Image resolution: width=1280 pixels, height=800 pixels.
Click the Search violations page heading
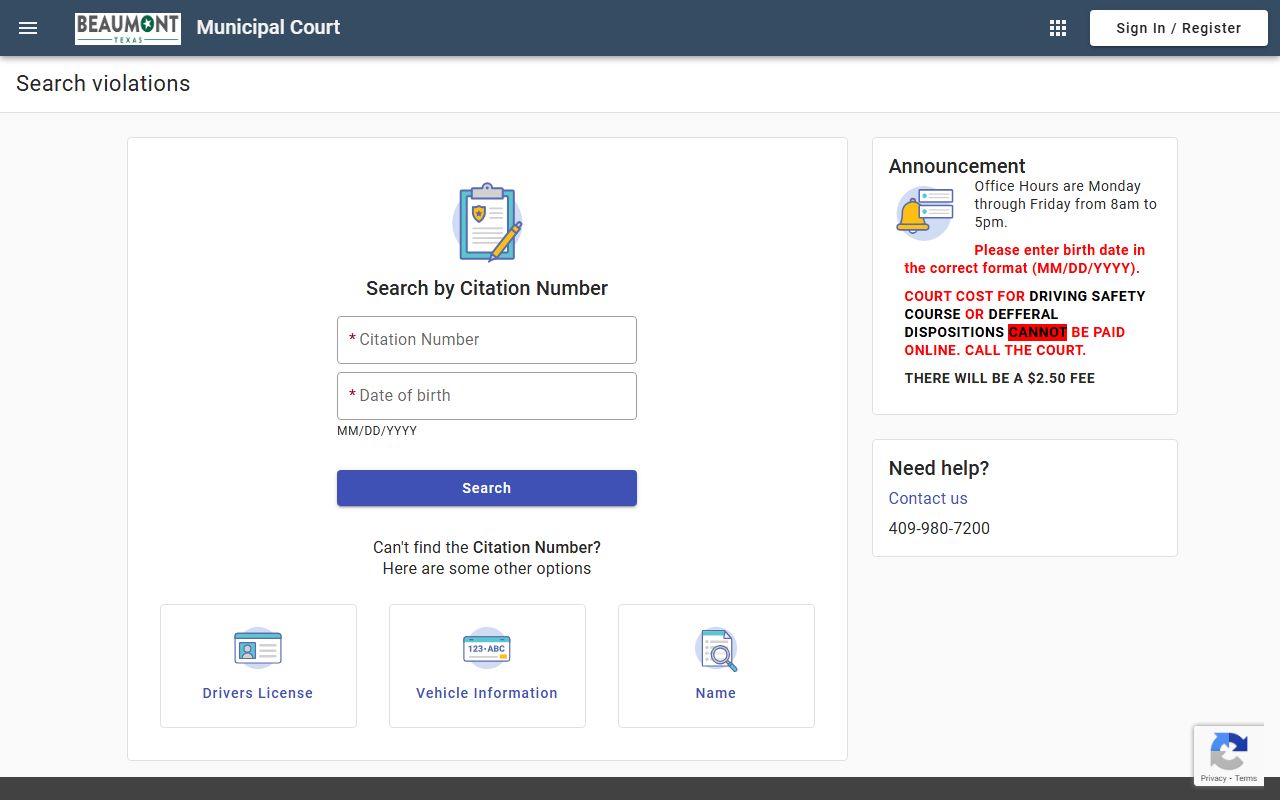[103, 84]
